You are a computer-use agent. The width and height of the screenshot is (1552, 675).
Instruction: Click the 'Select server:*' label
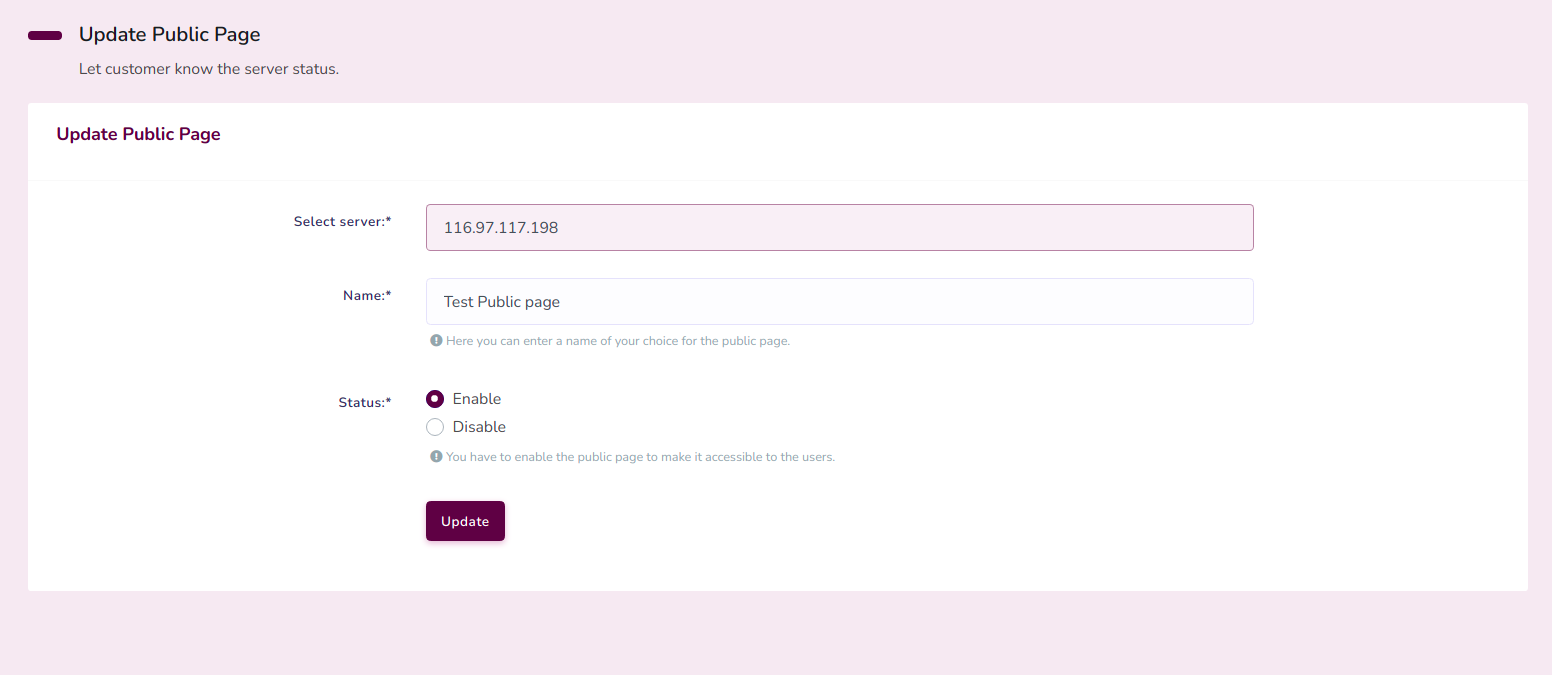tap(342, 222)
